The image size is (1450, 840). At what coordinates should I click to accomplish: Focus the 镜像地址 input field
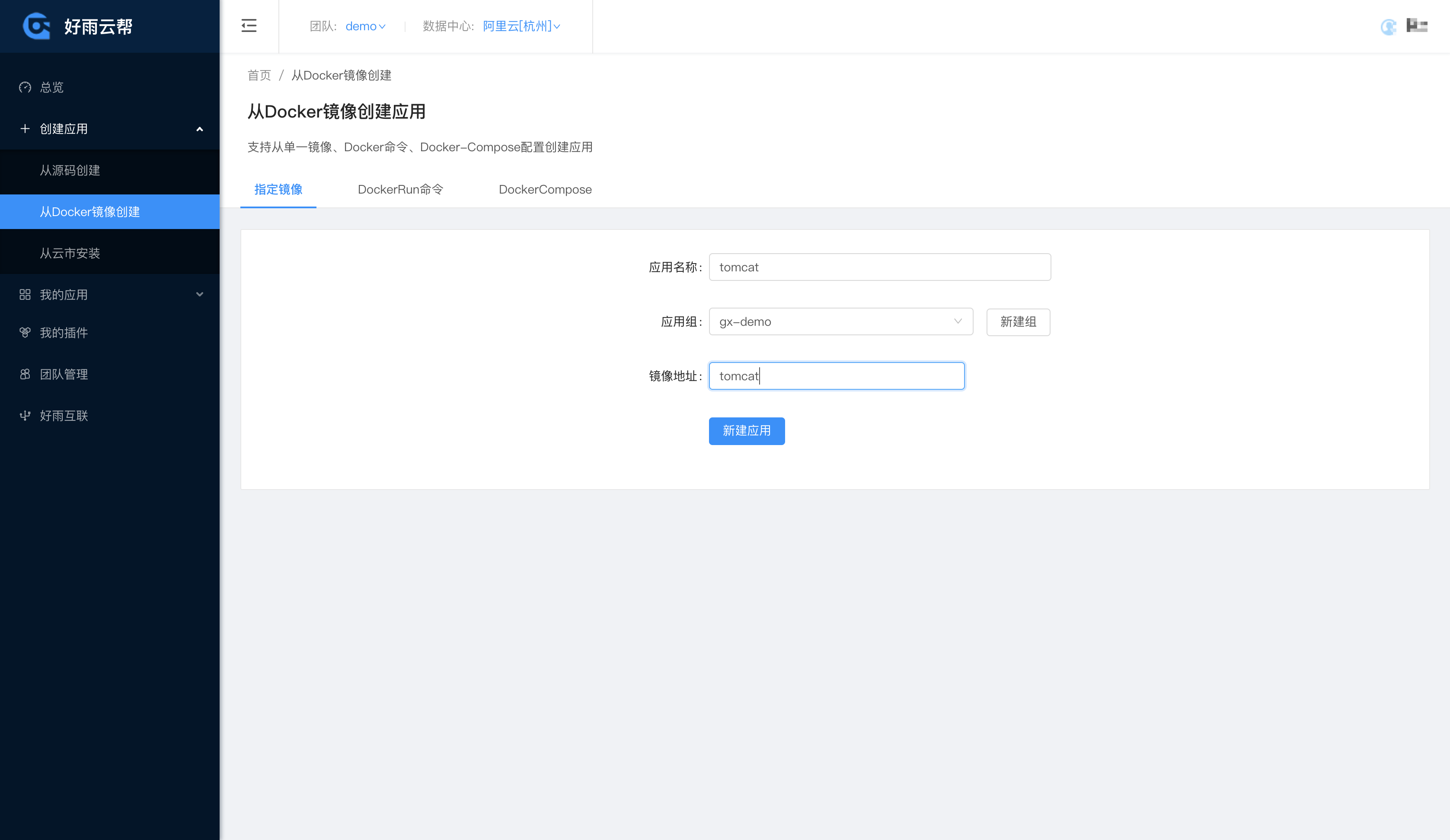[837, 376]
